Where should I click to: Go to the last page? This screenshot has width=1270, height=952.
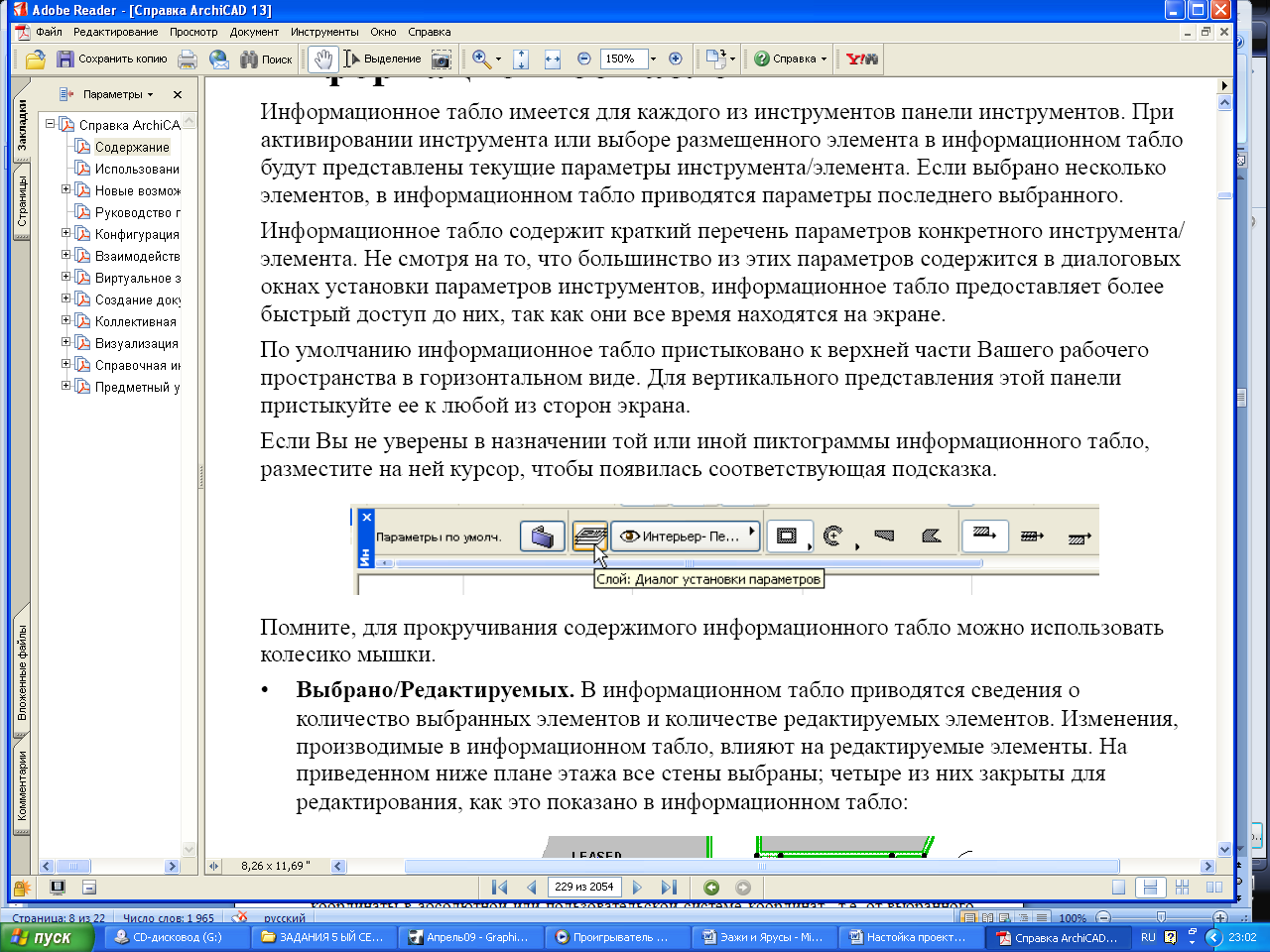(669, 887)
